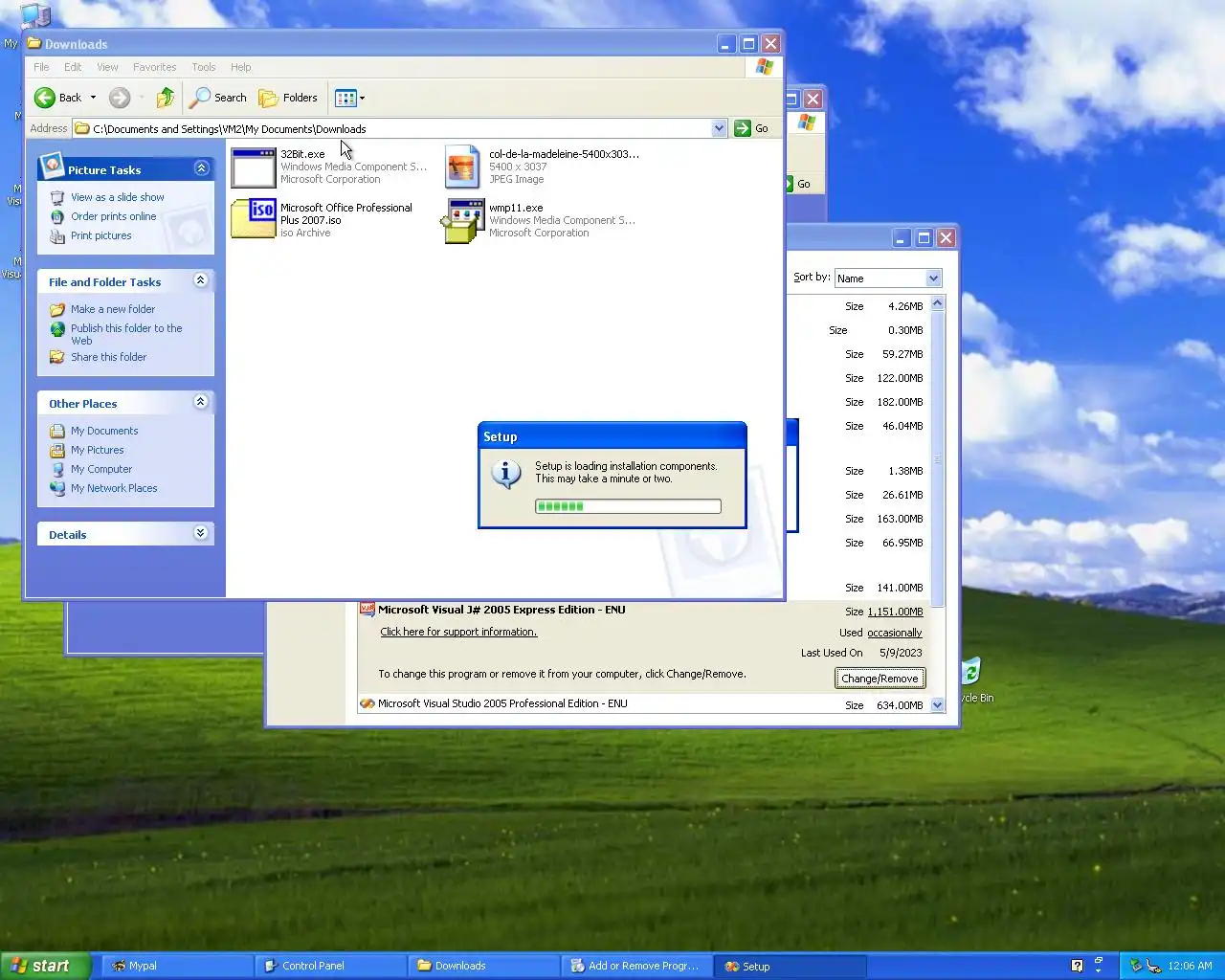Click the green Up folder icon
The height and width of the screenshot is (980, 1225).
(x=166, y=98)
